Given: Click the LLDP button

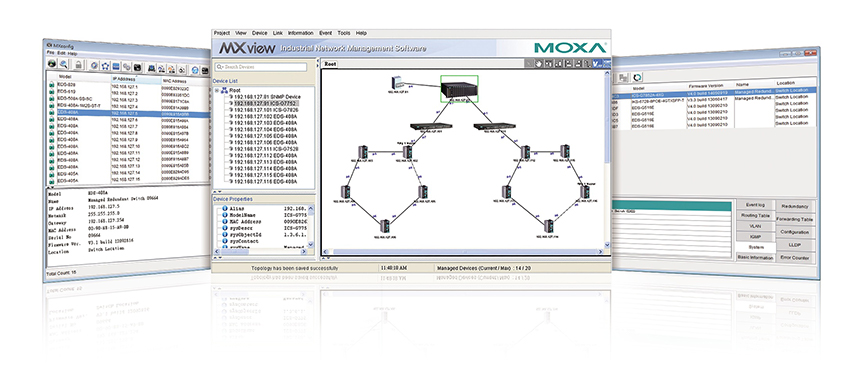Looking at the screenshot, I should [795, 245].
